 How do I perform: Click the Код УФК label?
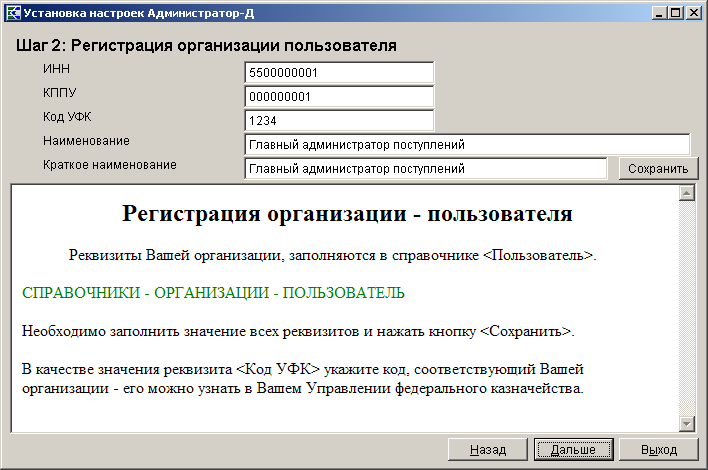tap(67, 116)
